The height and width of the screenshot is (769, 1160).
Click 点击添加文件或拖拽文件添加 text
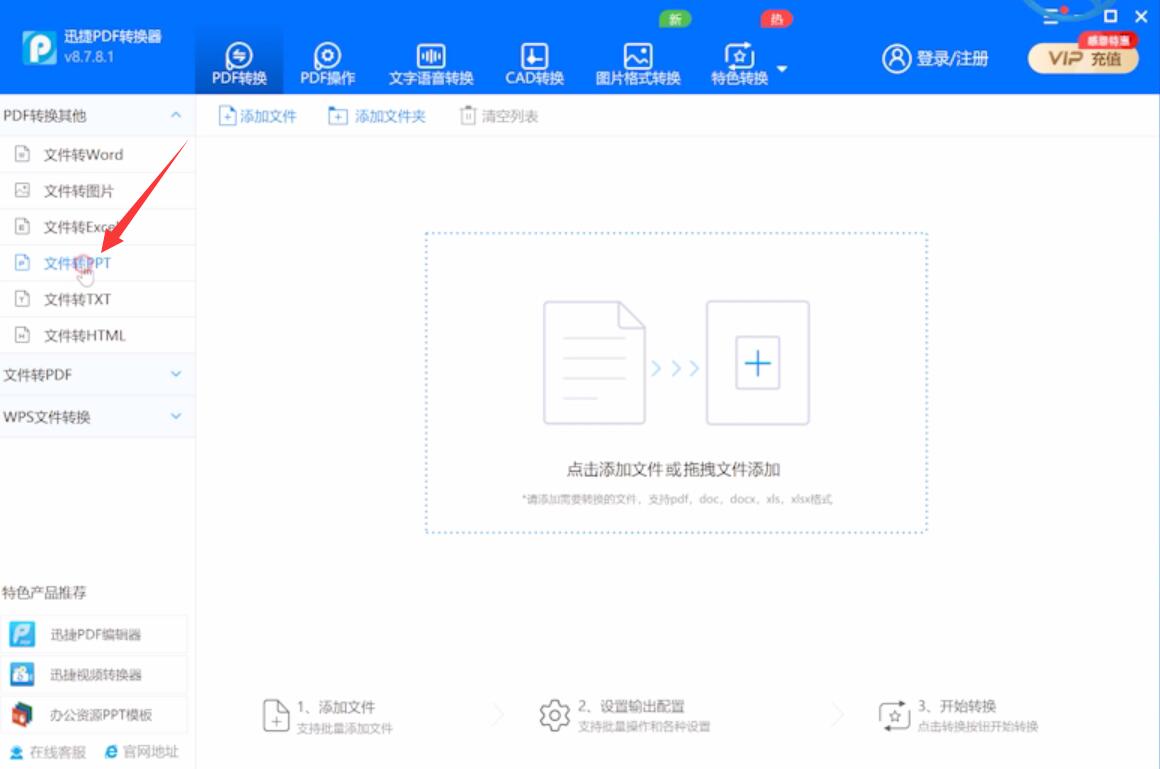(673, 469)
